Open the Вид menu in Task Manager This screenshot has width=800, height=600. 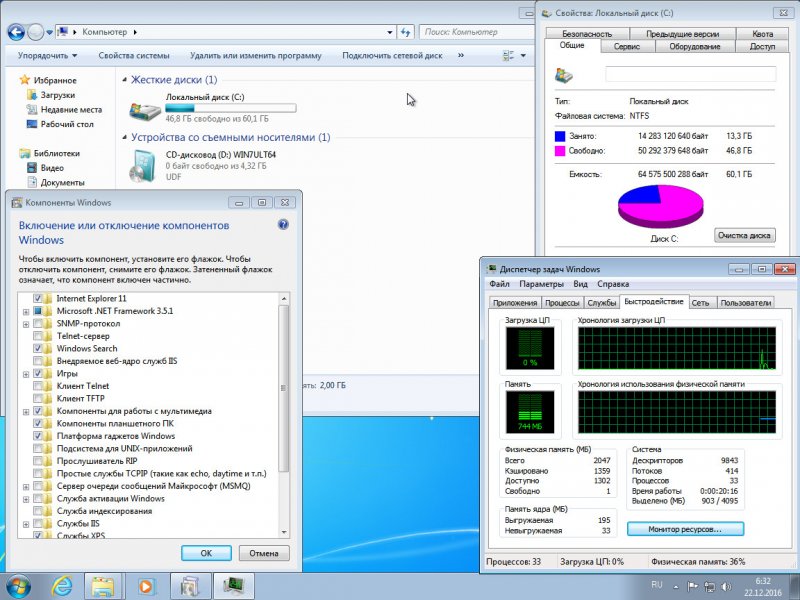click(x=580, y=284)
